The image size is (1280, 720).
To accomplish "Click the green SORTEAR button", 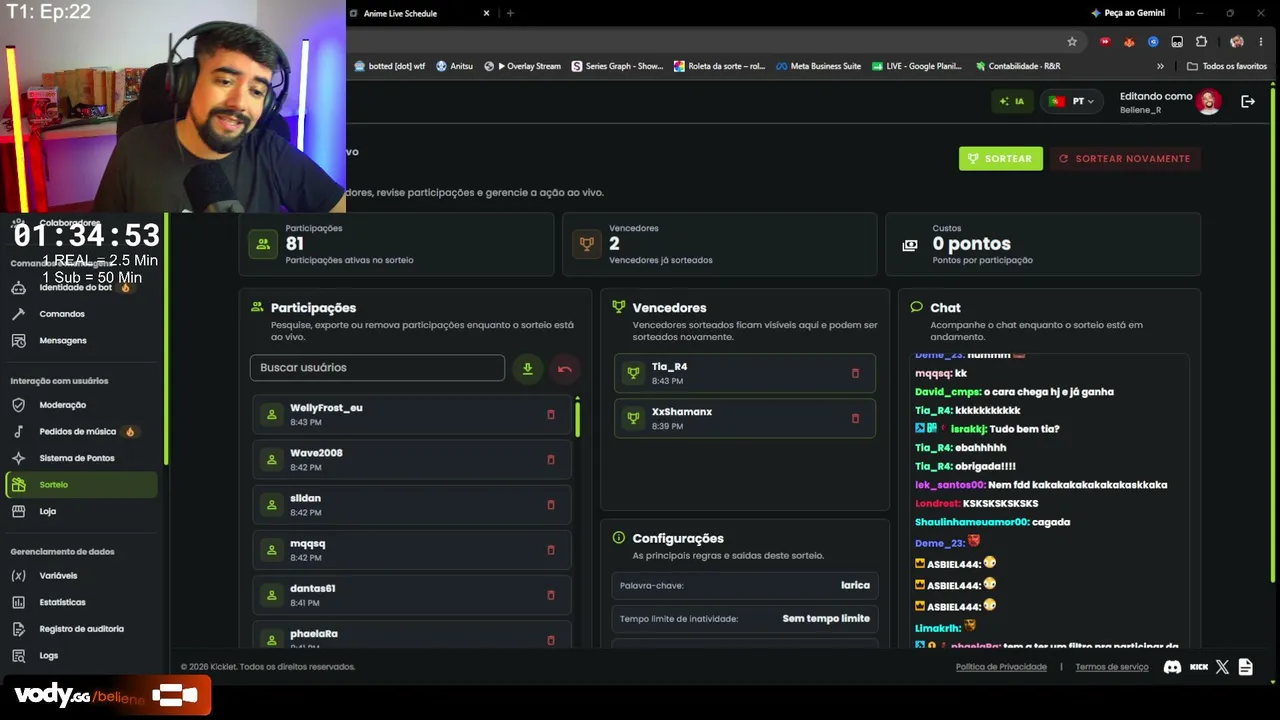I will pos(1000,159).
